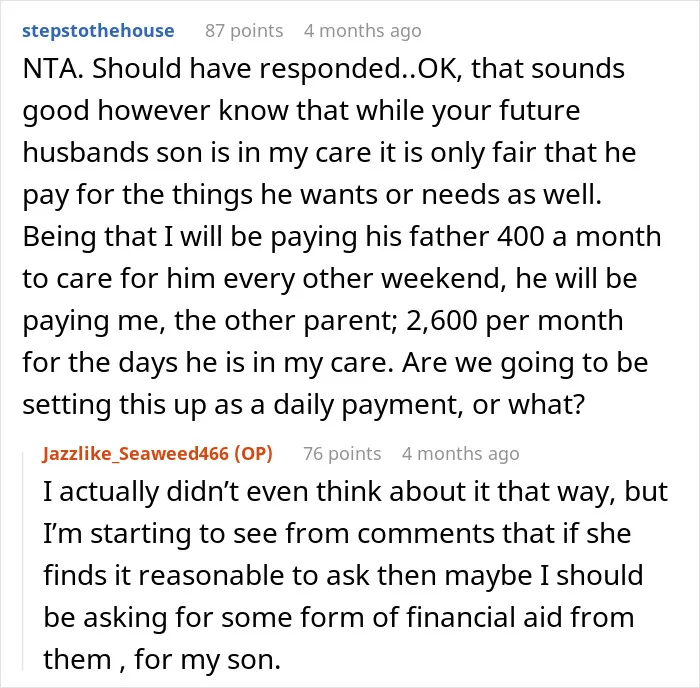This screenshot has width=700, height=688.
Task: Collapse the reply thread using the vertical line
Action: point(23,561)
